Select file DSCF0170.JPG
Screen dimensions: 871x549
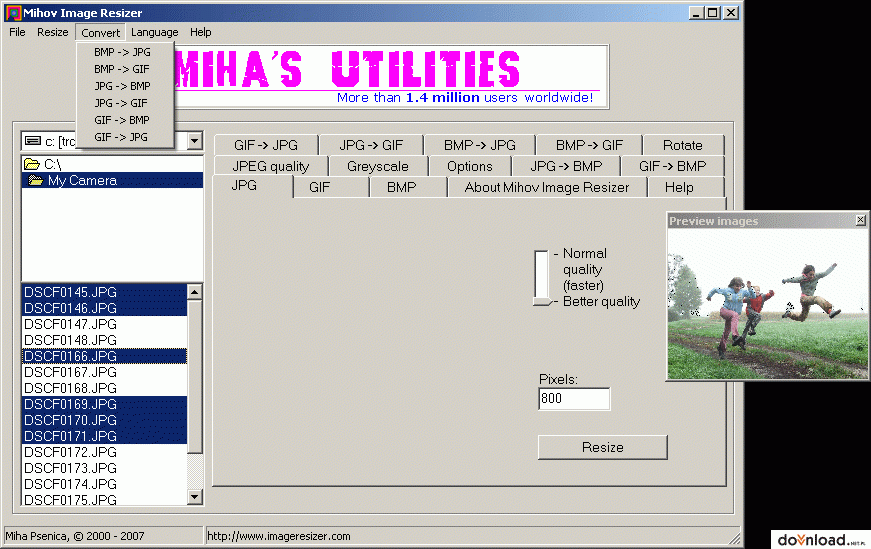[x=104, y=420]
